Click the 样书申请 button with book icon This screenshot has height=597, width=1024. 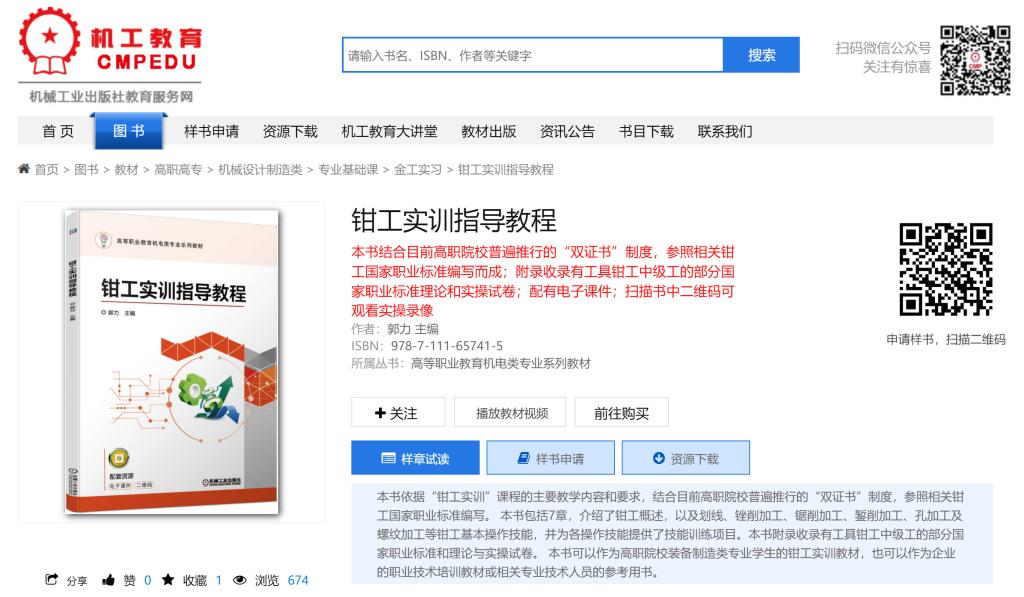click(551, 458)
